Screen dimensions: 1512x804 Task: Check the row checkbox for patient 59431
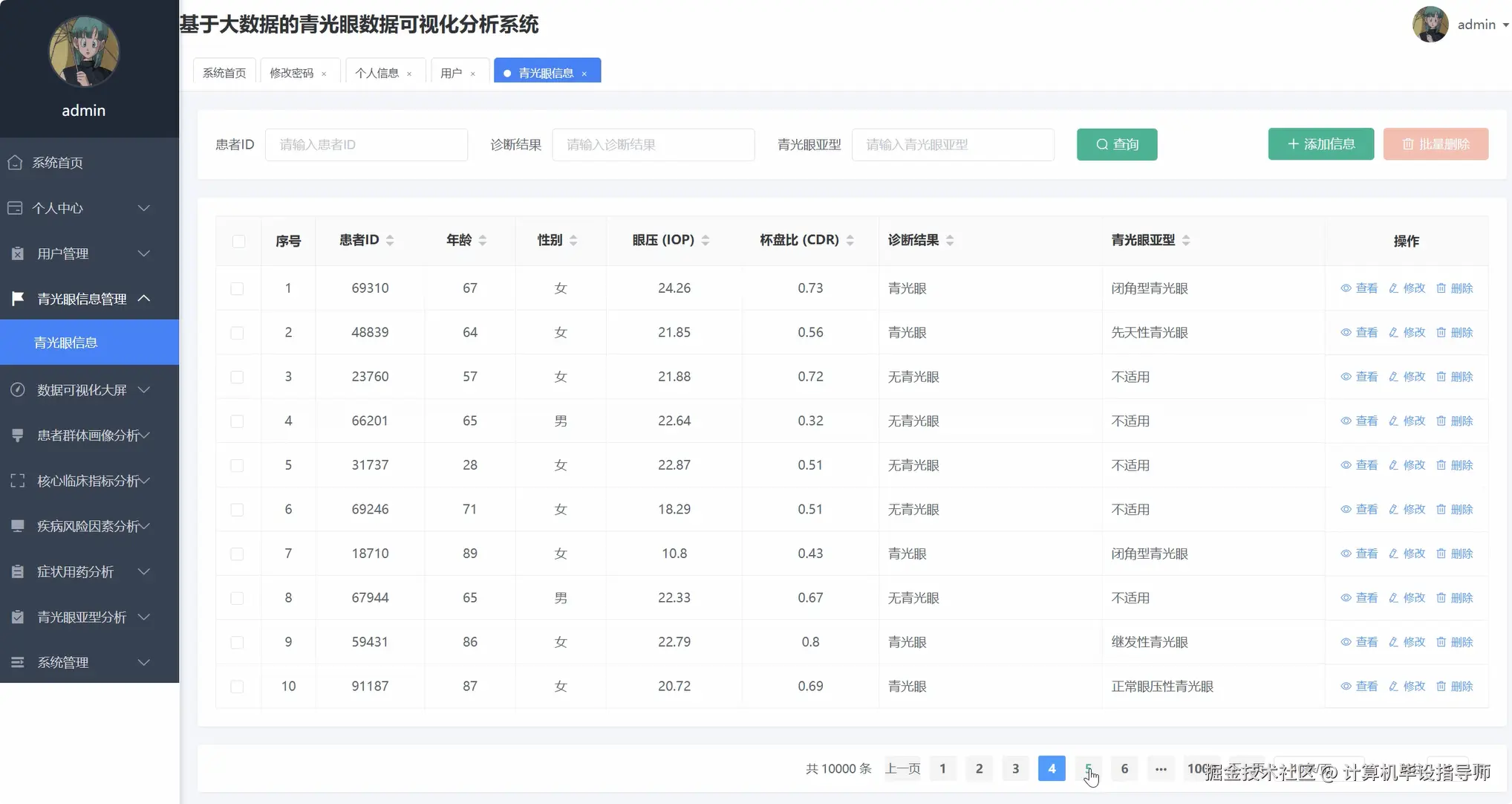coord(238,642)
